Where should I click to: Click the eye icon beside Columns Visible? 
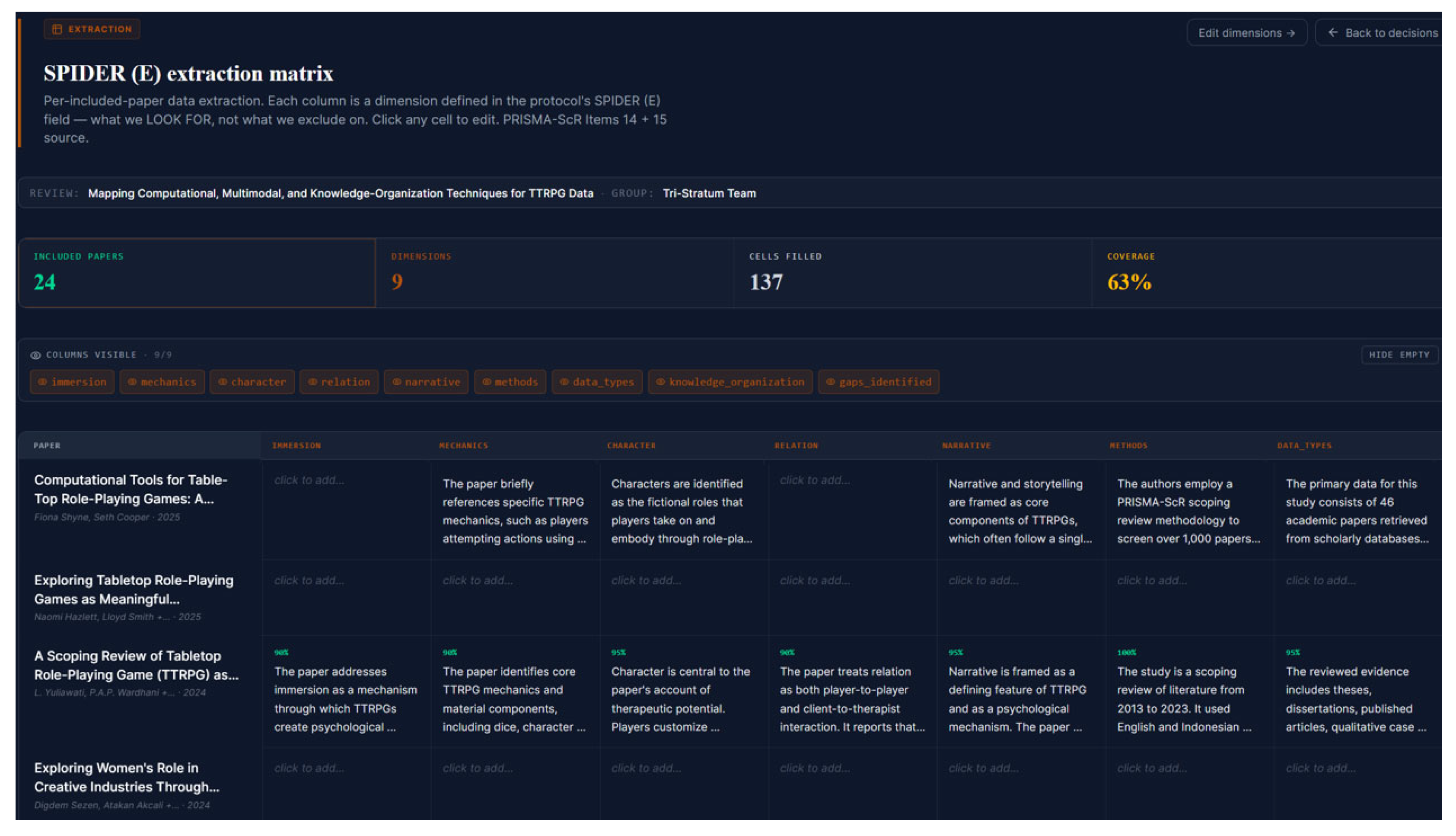point(35,355)
